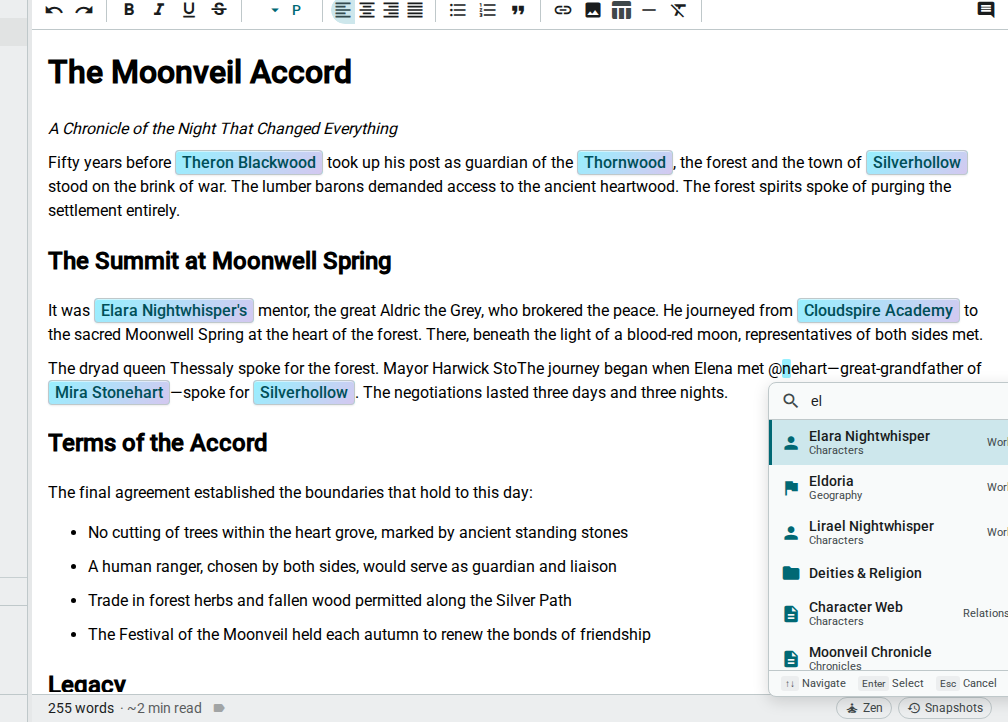Click the Lirael Nightwhisper person icon
The image size is (1008, 722).
791,533
